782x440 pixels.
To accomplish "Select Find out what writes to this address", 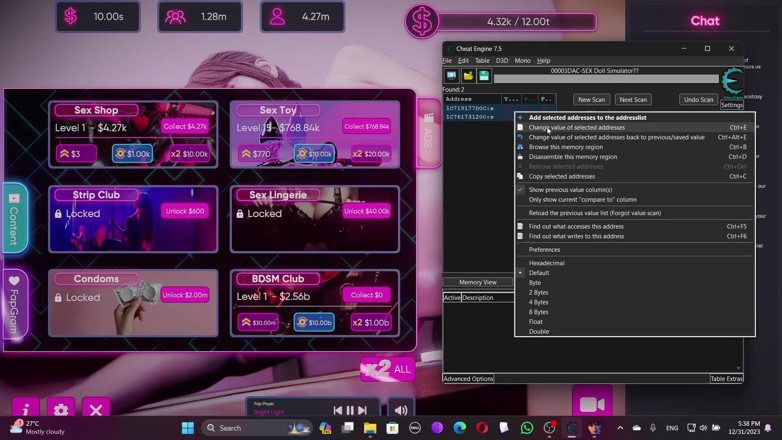I will point(634,236).
